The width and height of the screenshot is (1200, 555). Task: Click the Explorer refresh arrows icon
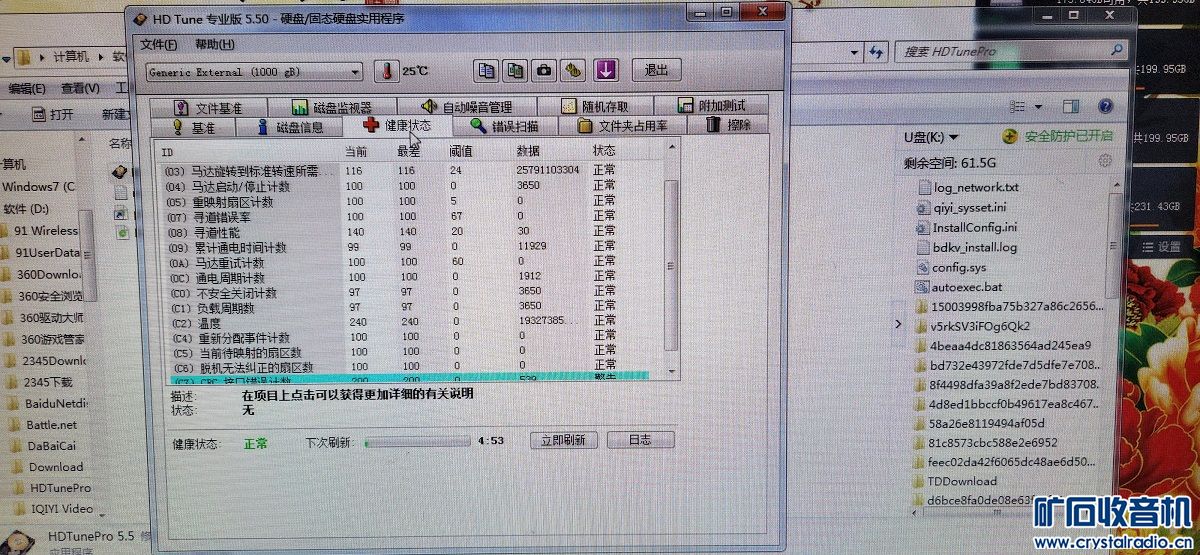[878, 52]
